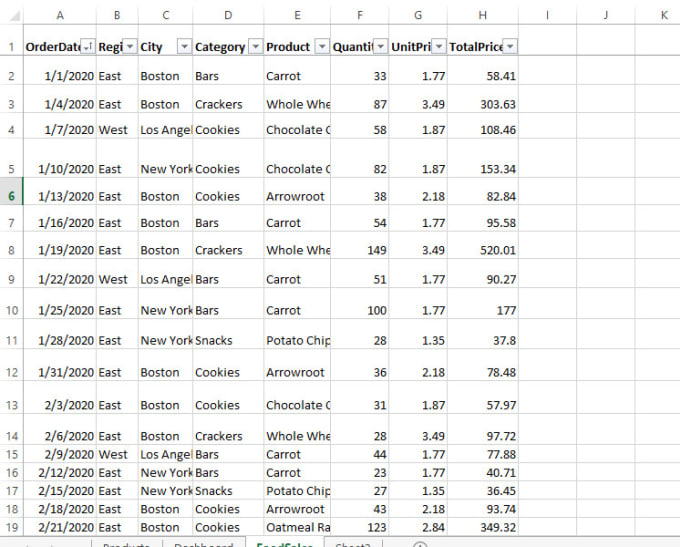Select column D header
Screen dimensions: 680x547
(228, 15)
